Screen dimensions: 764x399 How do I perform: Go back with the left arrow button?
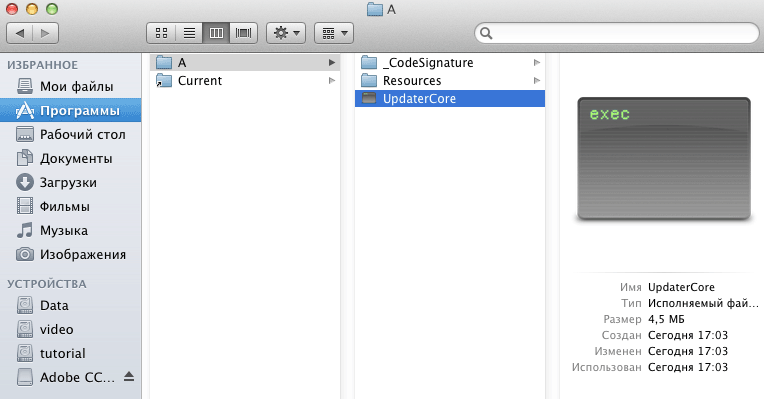pyautogui.click(x=19, y=33)
